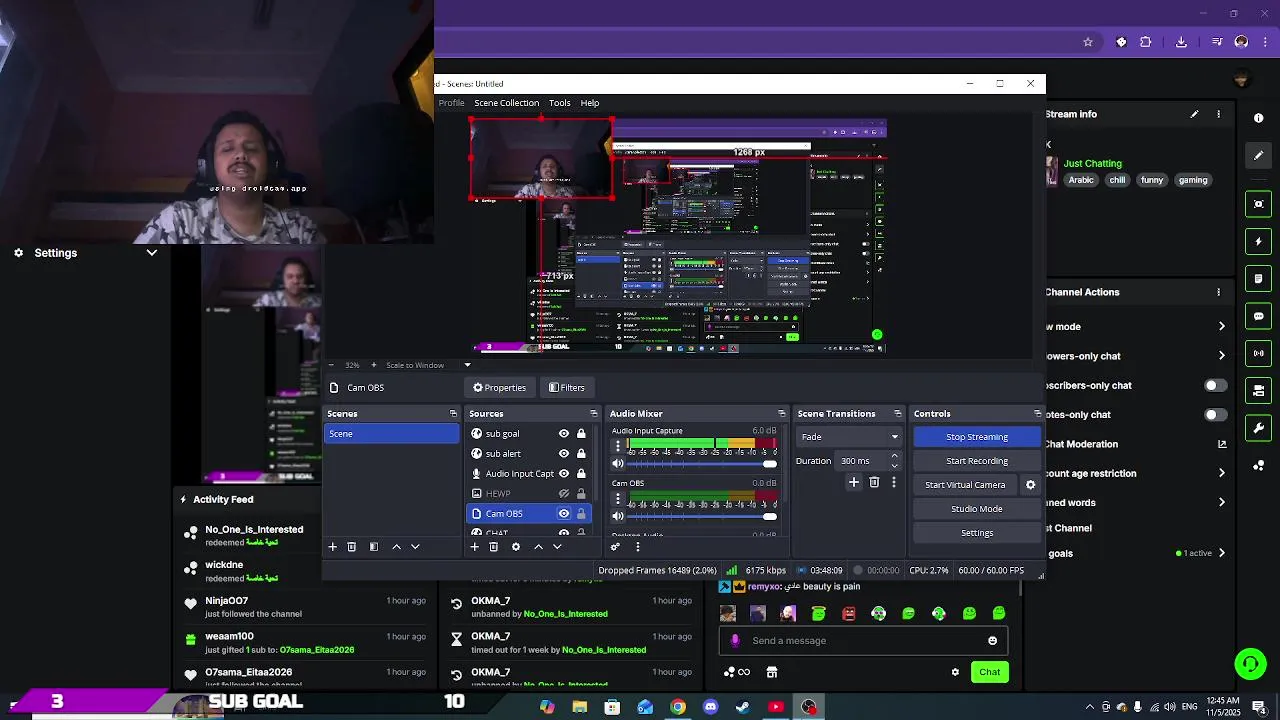This screenshot has height=720, width=1280.
Task: Click Start Recording button
Action: 977,461
